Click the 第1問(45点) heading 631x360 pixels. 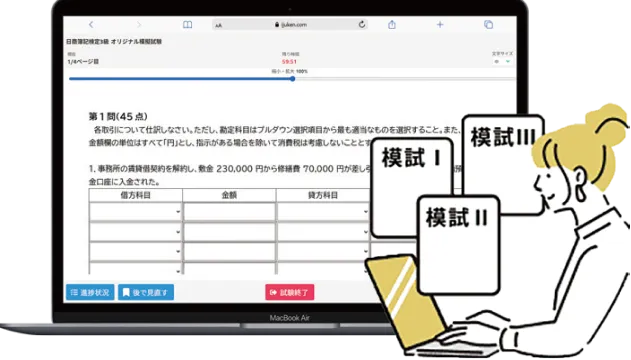118,117
